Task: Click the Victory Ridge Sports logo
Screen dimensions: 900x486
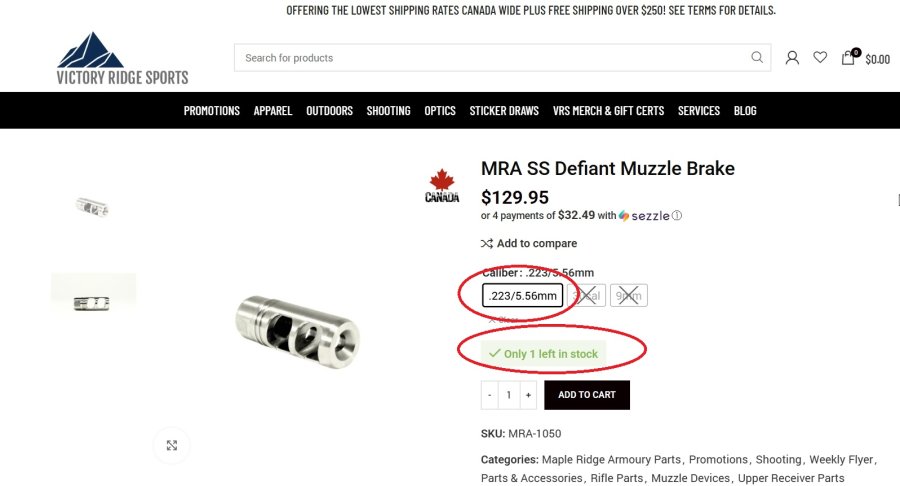Action: tap(122, 58)
